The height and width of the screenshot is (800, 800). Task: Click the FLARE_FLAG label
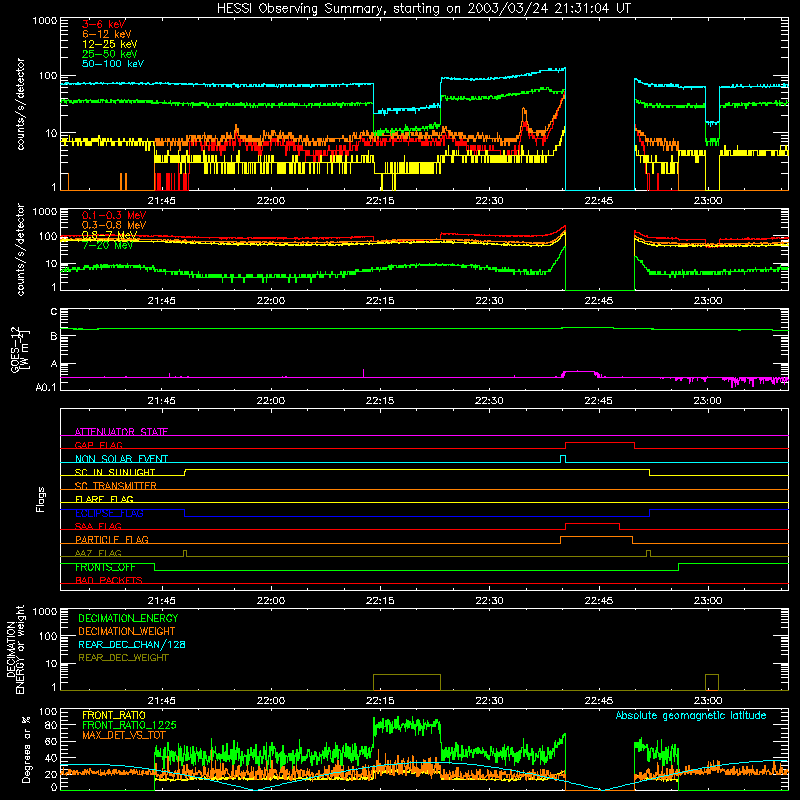[104, 499]
